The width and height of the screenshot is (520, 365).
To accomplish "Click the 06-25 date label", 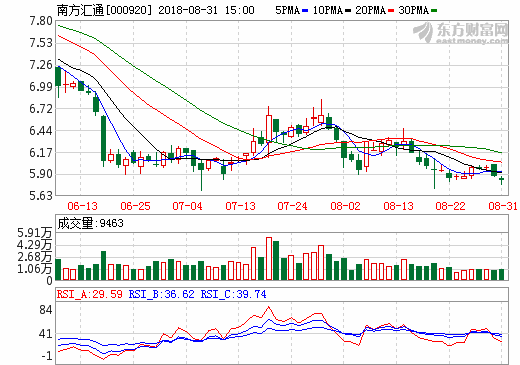I will click(135, 206).
